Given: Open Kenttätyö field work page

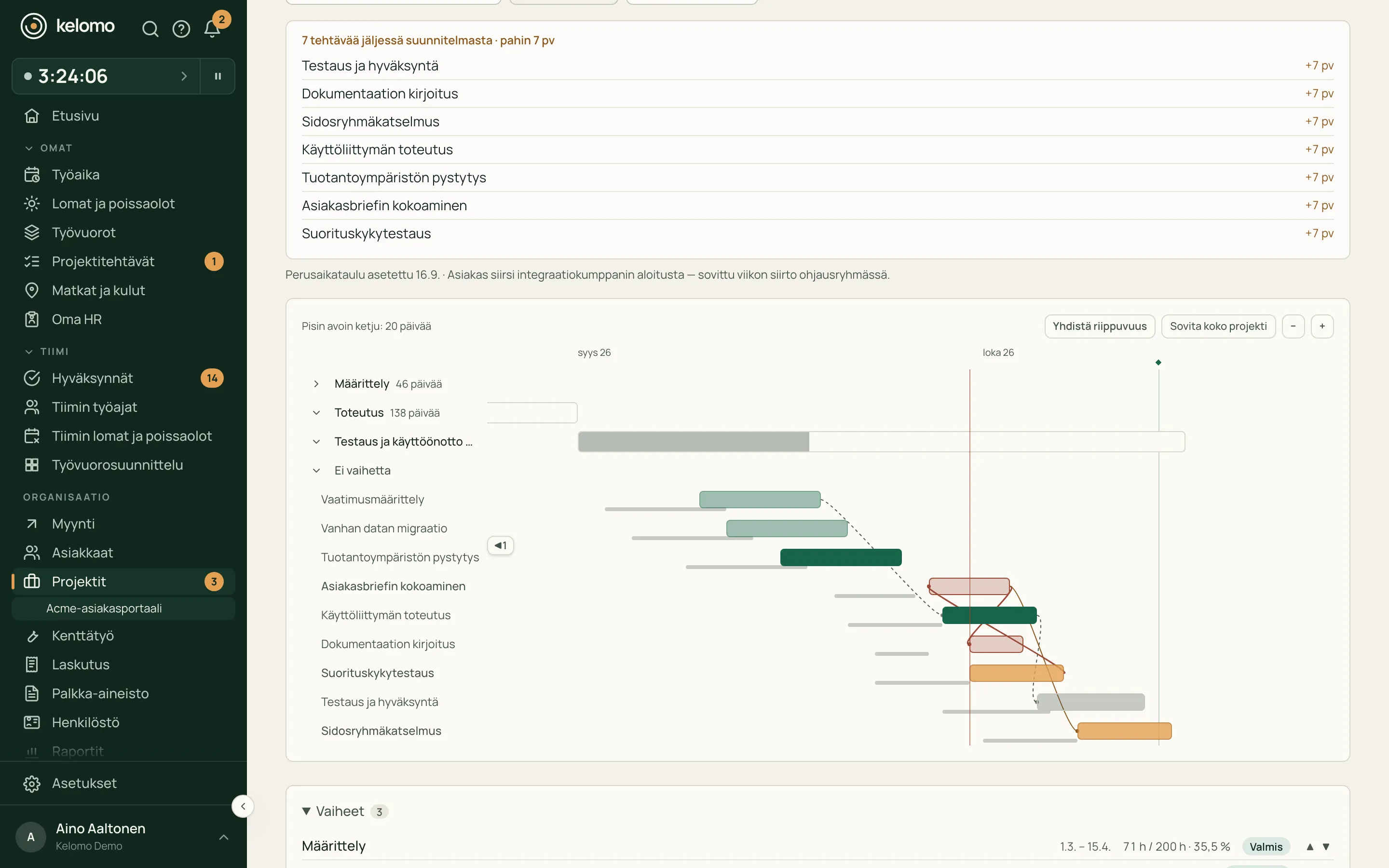Looking at the screenshot, I should (123, 636).
